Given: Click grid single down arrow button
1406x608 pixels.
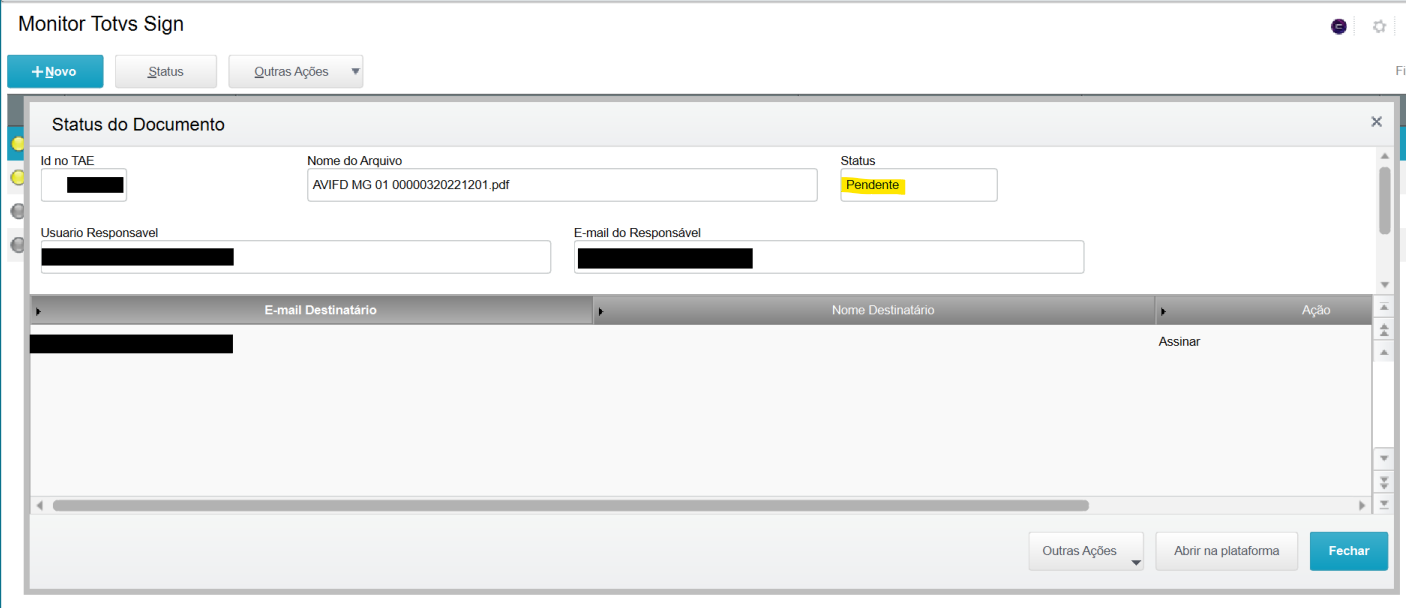Looking at the screenshot, I should [x=1384, y=458].
